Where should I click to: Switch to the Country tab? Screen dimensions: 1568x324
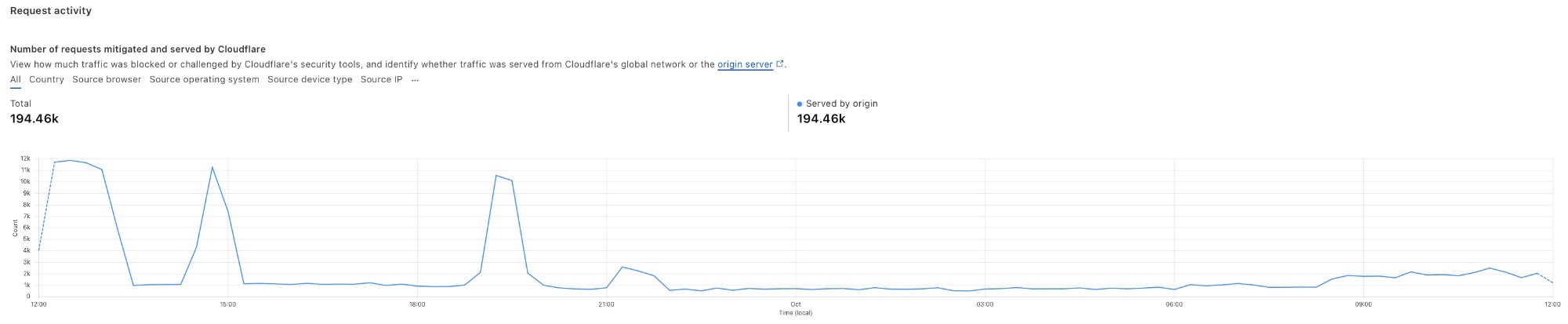pyautogui.click(x=46, y=80)
